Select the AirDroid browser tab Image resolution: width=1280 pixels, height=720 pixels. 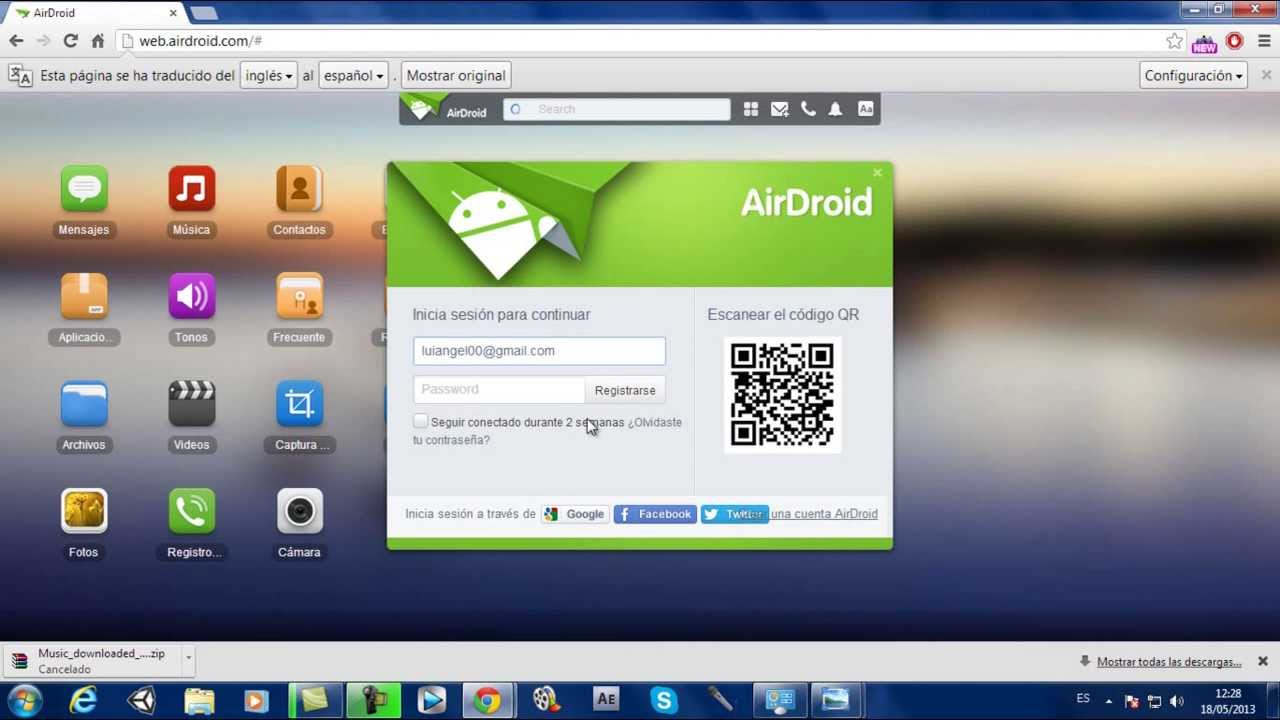coord(95,13)
